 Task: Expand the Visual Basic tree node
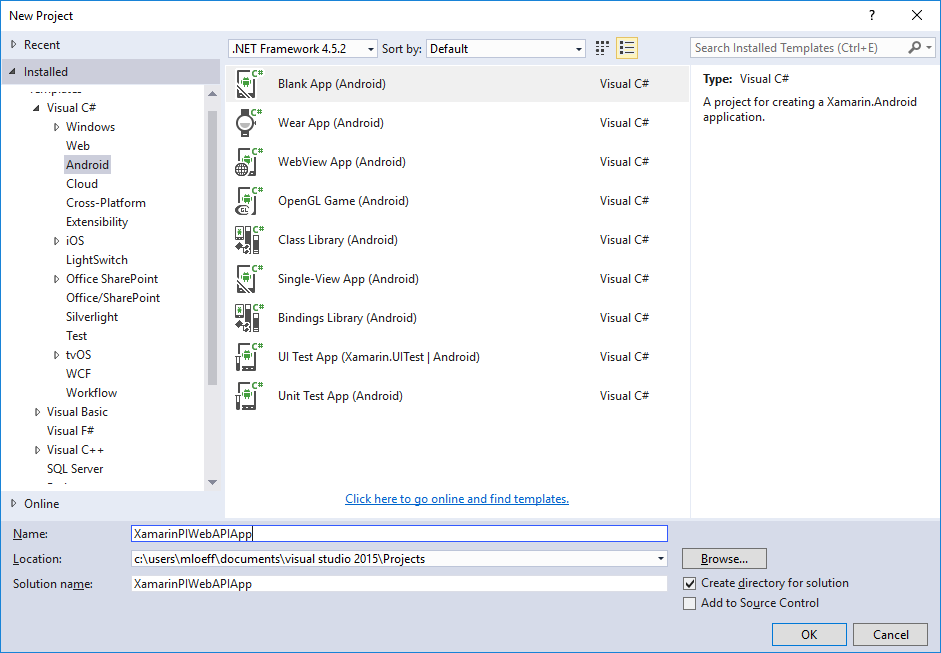click(37, 412)
